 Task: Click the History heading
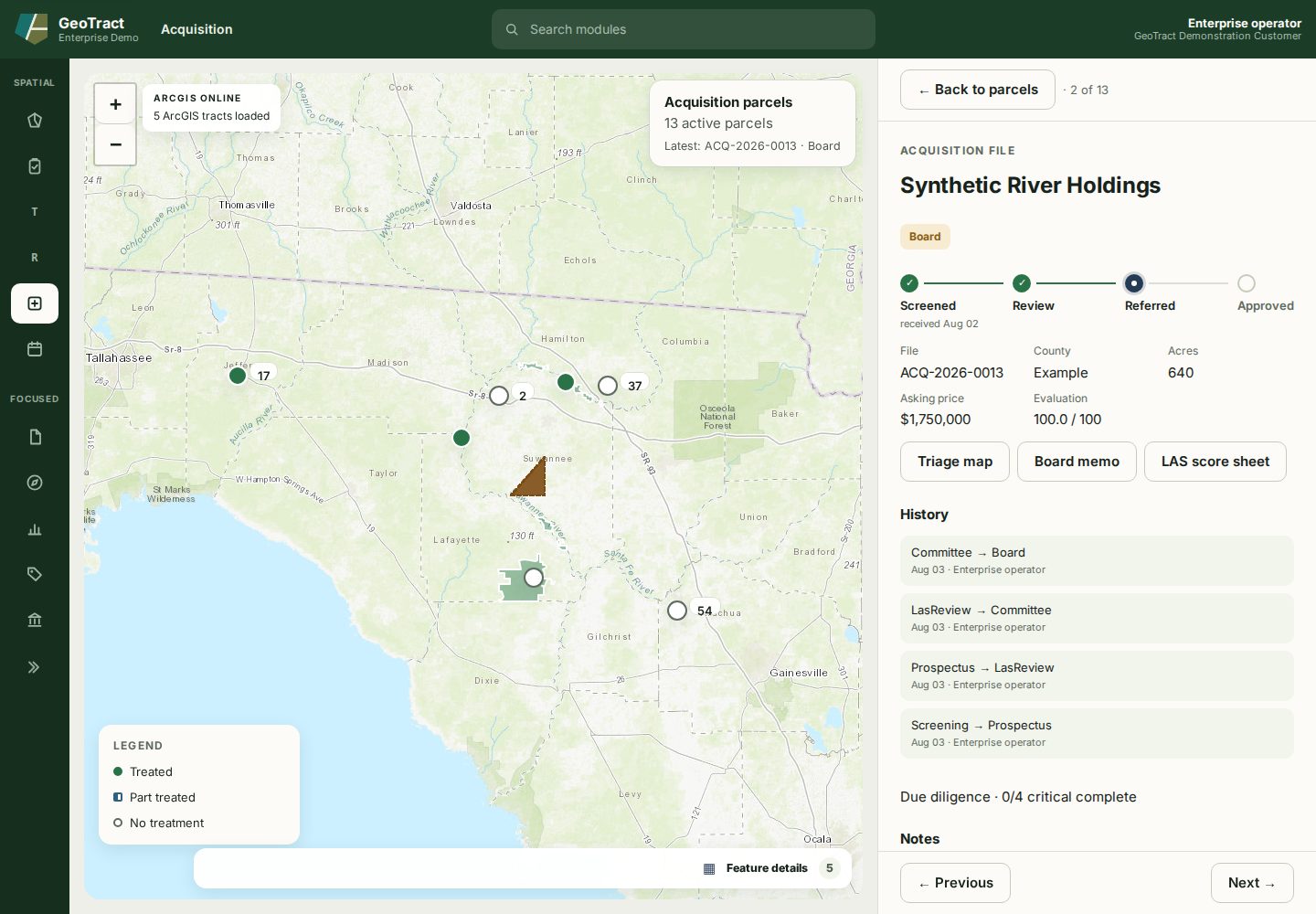pos(924,515)
